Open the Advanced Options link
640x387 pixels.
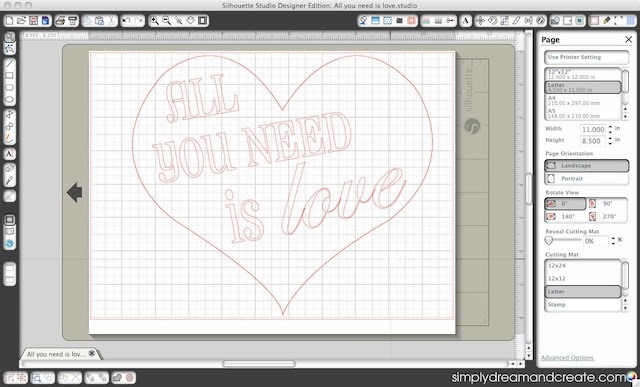click(x=567, y=358)
